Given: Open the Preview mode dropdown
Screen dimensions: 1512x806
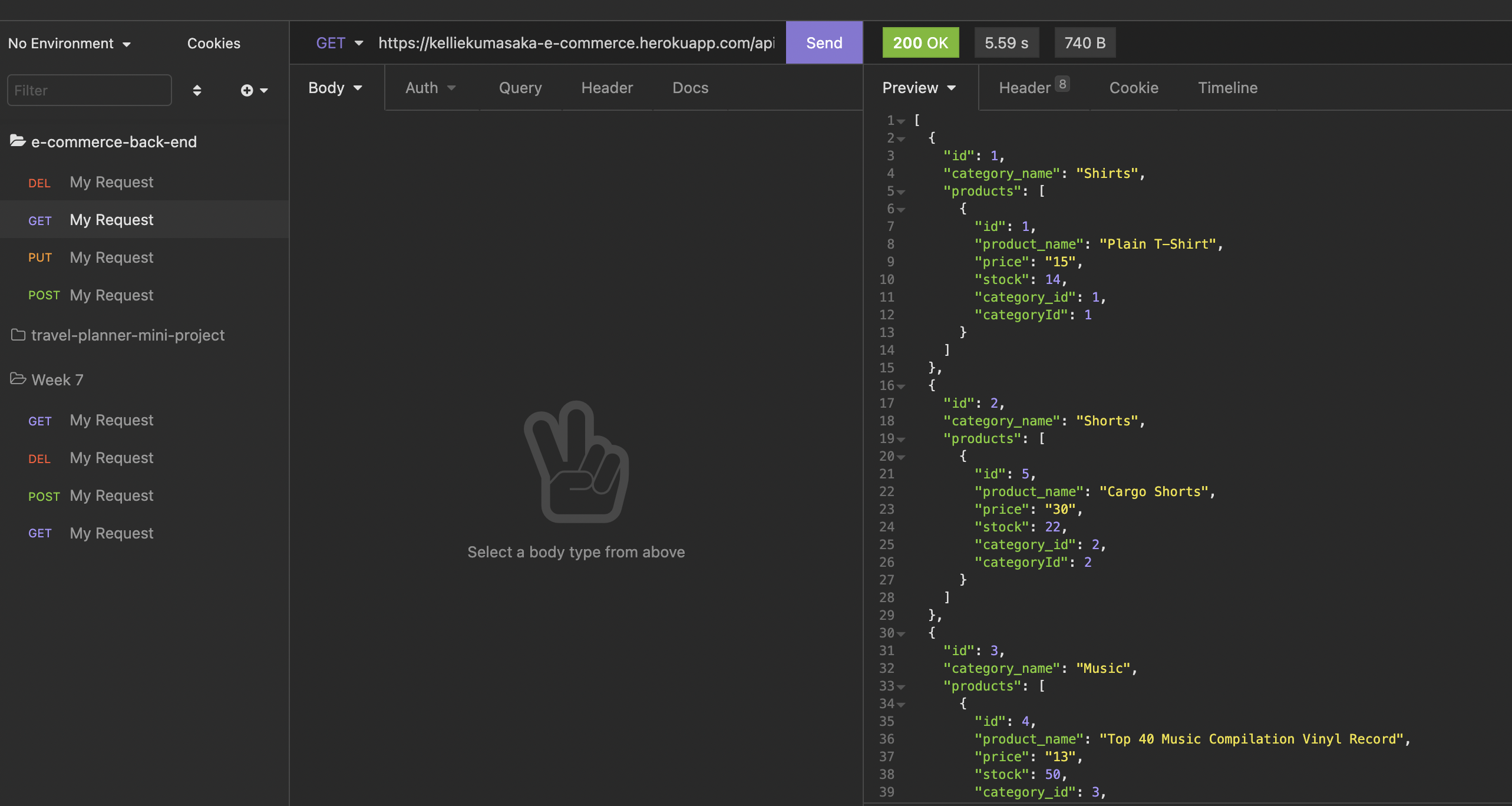Looking at the screenshot, I should pyautogui.click(x=919, y=88).
